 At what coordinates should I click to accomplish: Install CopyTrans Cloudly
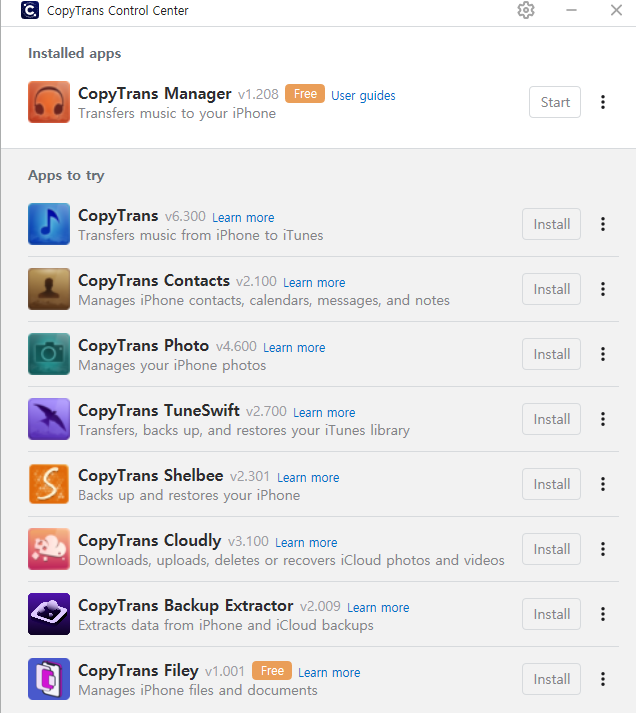(x=551, y=549)
